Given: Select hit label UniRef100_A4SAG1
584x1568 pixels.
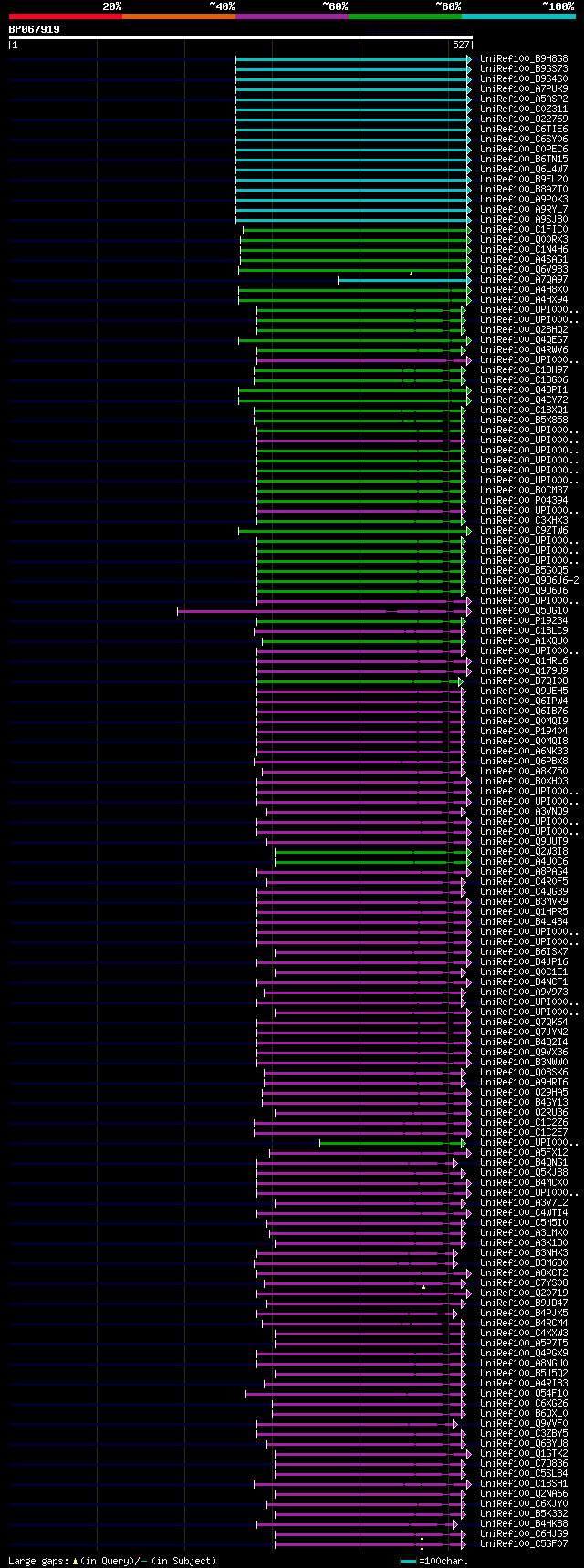Looking at the screenshot, I should 524,259.
